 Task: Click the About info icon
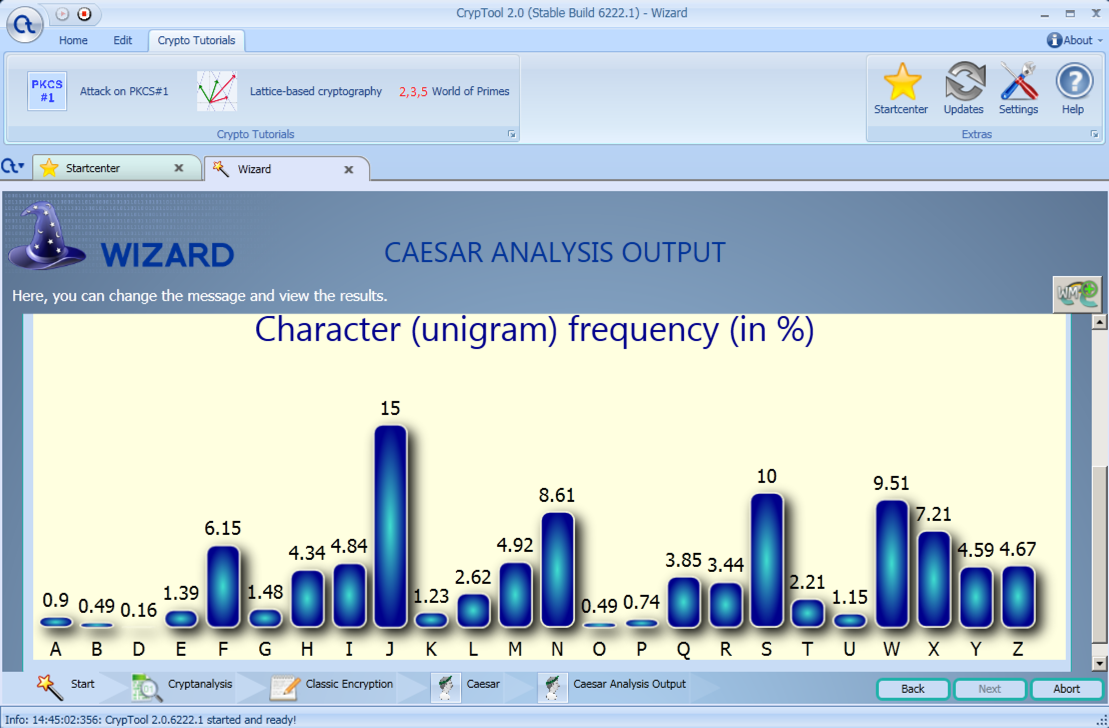(1054, 40)
